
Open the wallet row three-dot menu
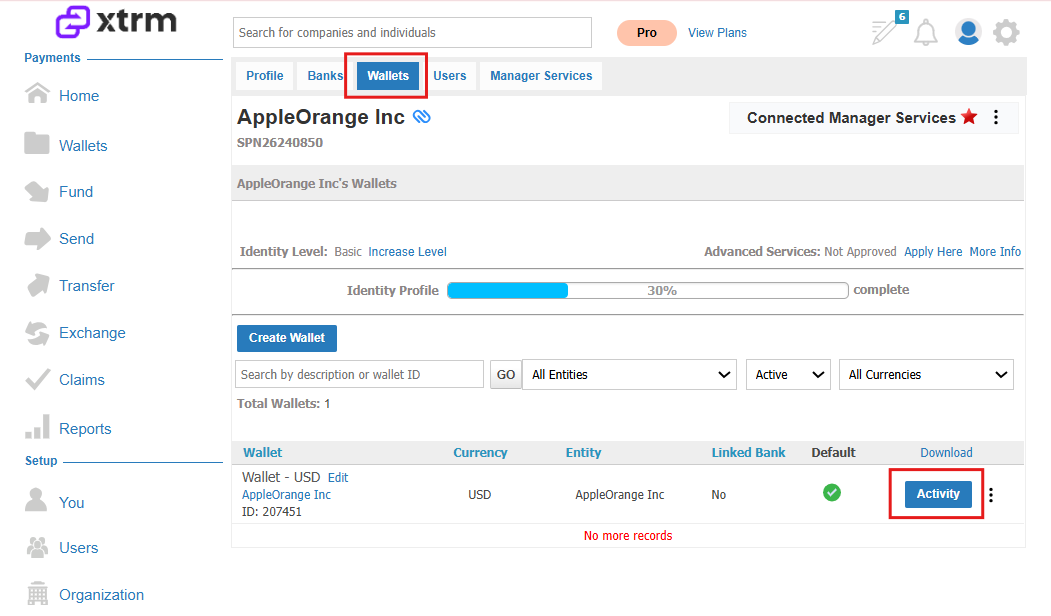[x=991, y=495]
